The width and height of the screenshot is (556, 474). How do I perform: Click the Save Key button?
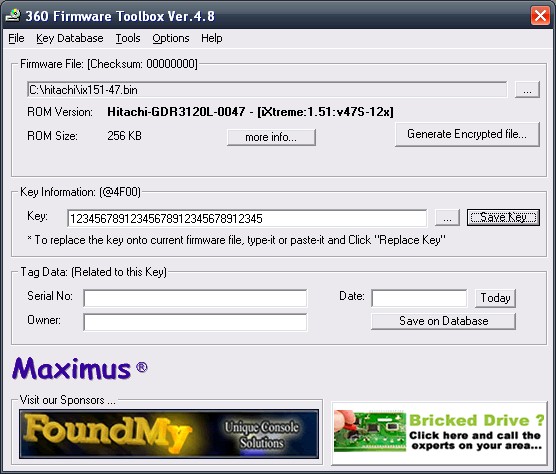point(503,217)
